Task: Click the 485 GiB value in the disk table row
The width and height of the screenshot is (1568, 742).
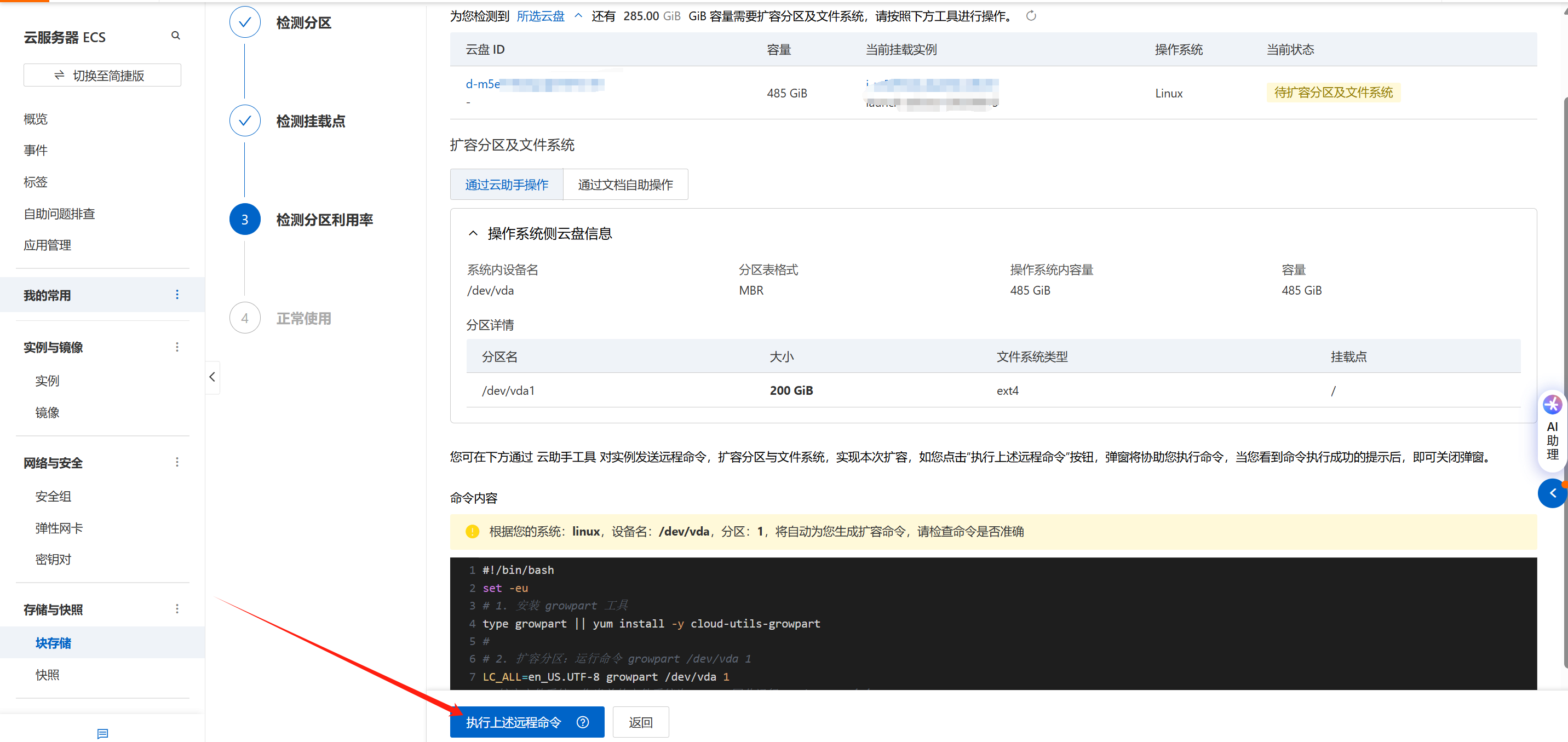Action: click(786, 93)
